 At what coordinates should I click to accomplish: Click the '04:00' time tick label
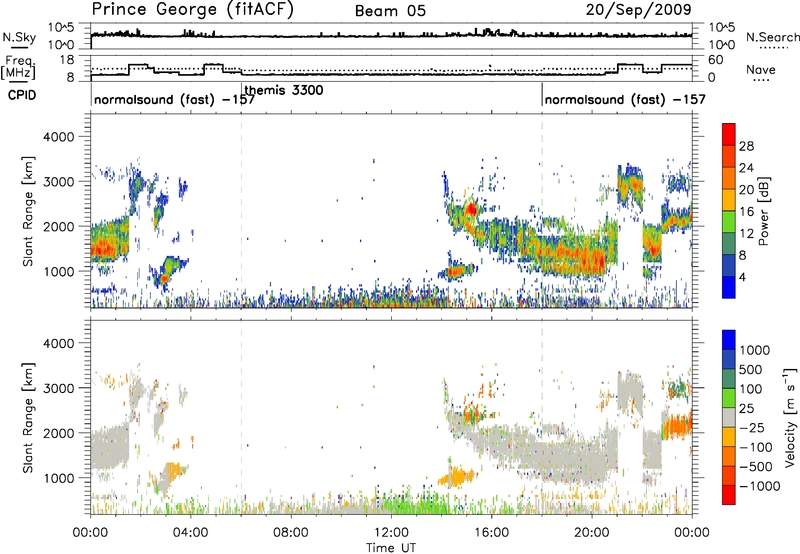pos(190,533)
